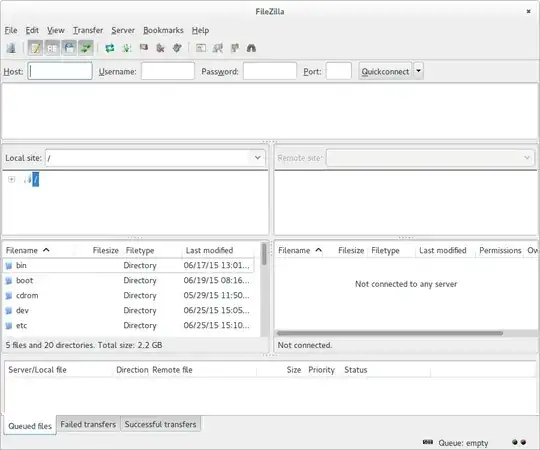This screenshot has height=450, width=540.
Task: Toggle local directory tree display
Action: pos(52,48)
